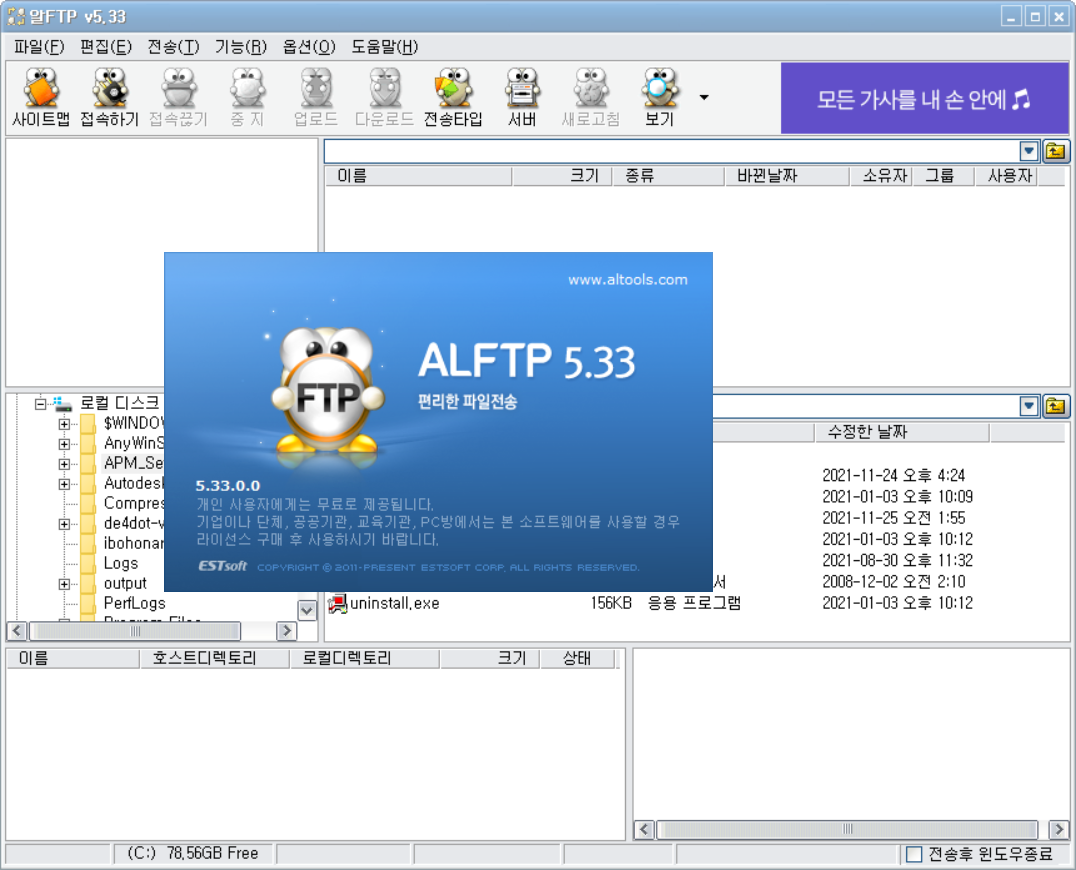1076x870 pixels.
Task: Click the folder tree horizontal scrollbar thumb
Action: coord(135,631)
